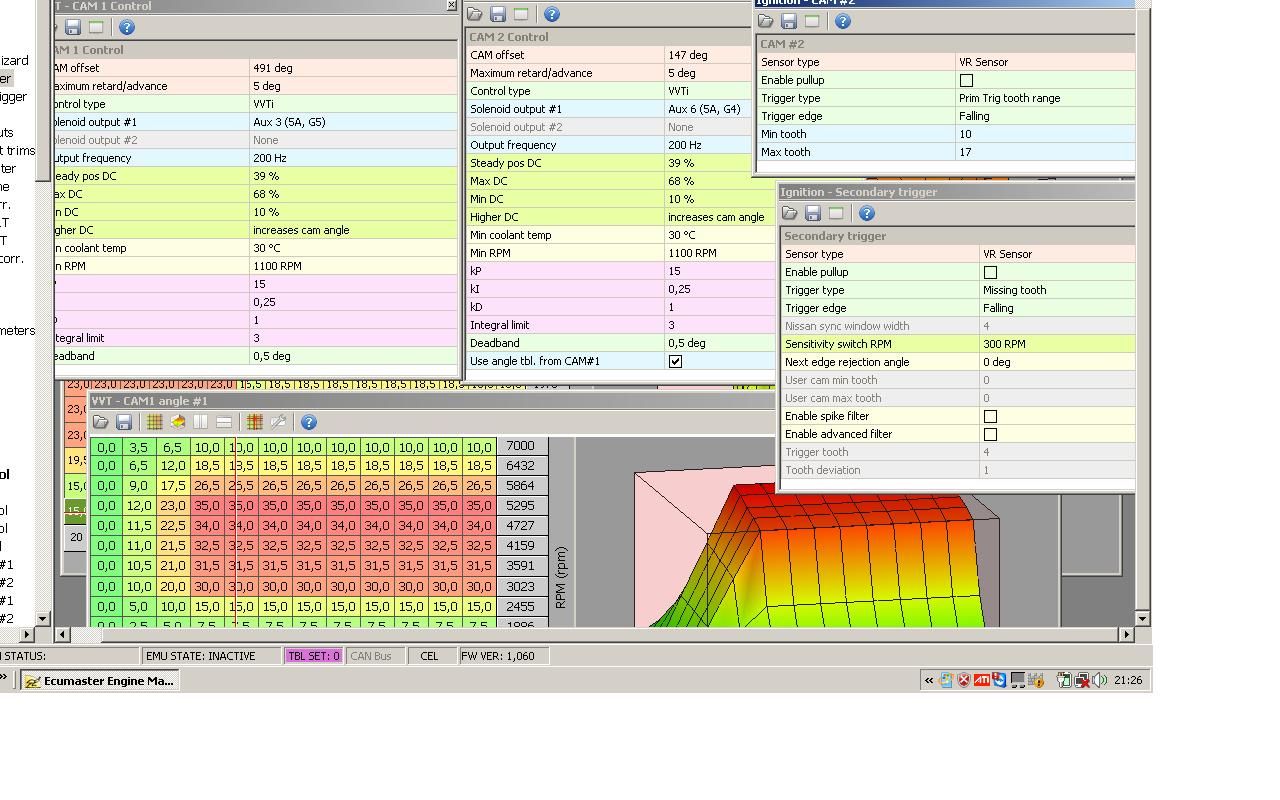Image resolution: width=1280 pixels, height=800 pixels.
Task: Open help for Ignition Secondary trigger panel
Action: (x=867, y=214)
